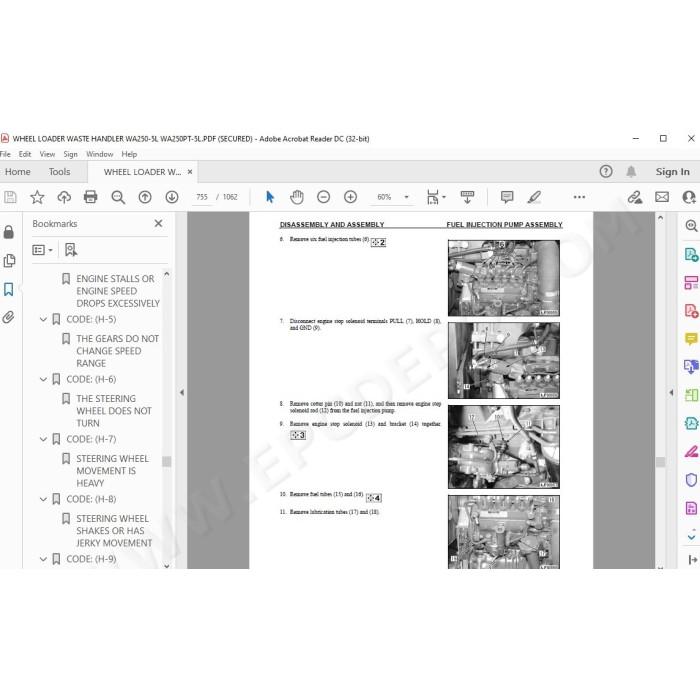Viewport: 700px width, 700px height.
Task: Choose the Selection arrow tool
Action: 270,197
